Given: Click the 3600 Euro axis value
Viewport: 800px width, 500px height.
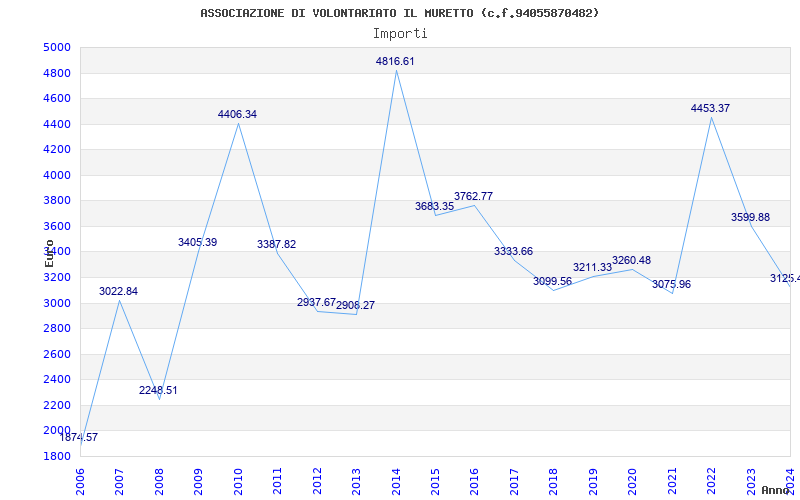Looking at the screenshot, I should 57,227.
